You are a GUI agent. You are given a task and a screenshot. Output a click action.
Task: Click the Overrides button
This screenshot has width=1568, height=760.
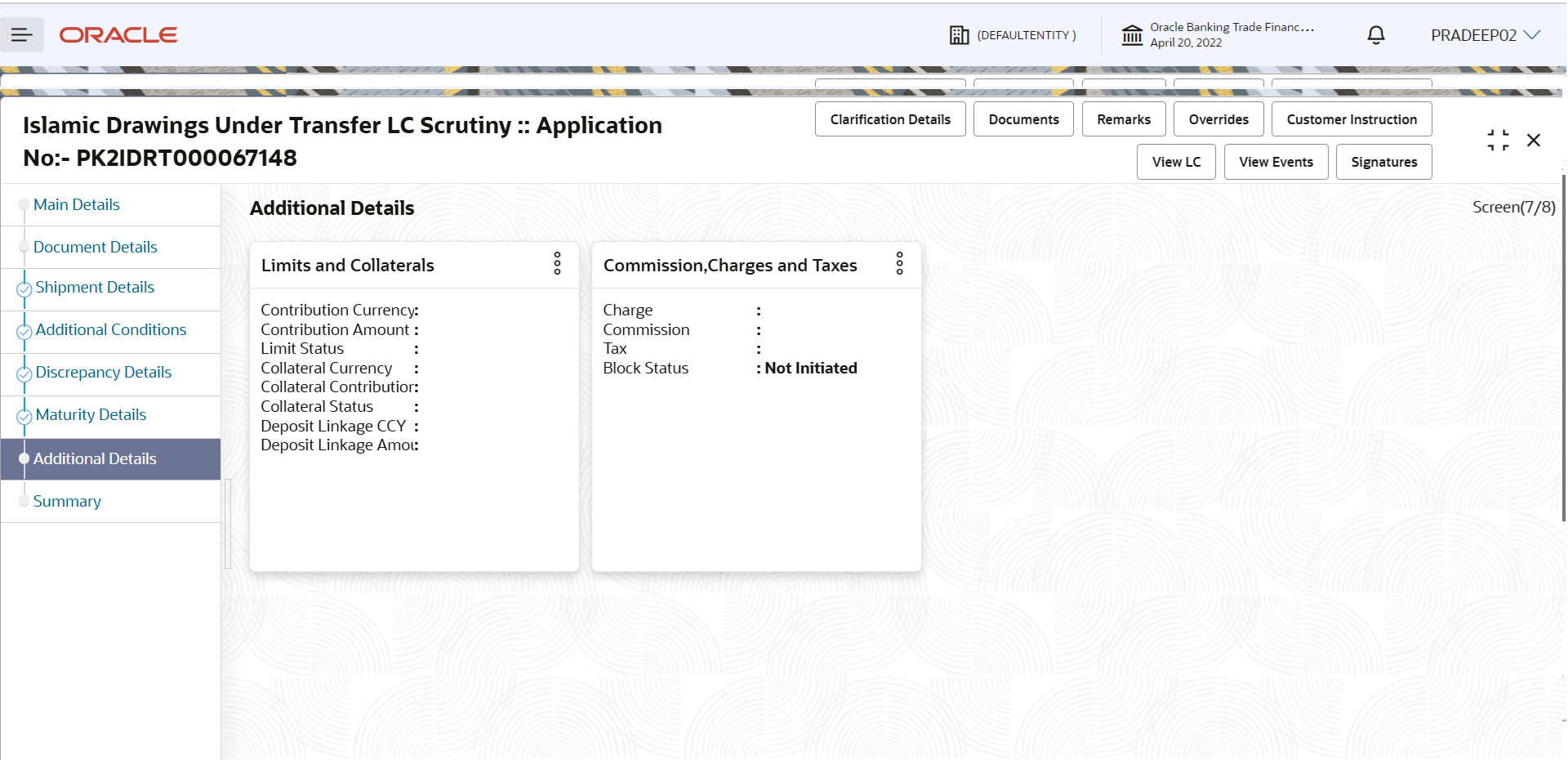(1218, 119)
